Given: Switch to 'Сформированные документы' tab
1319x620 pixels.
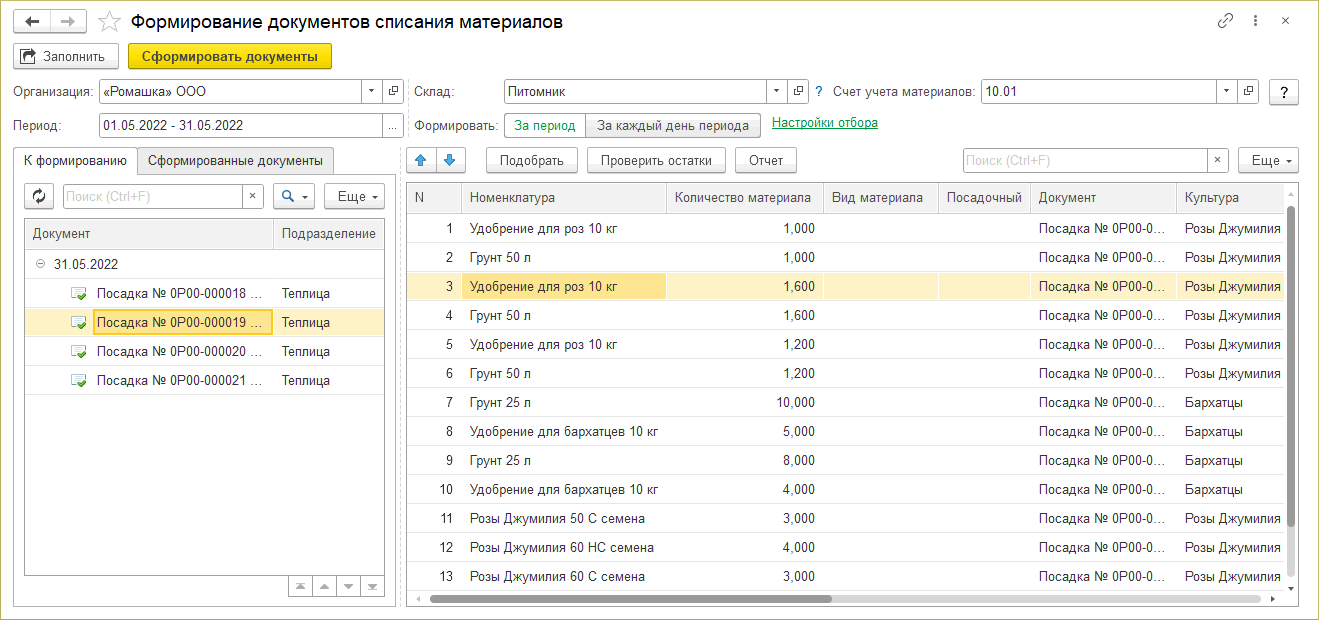Looking at the screenshot, I should tap(235, 160).
